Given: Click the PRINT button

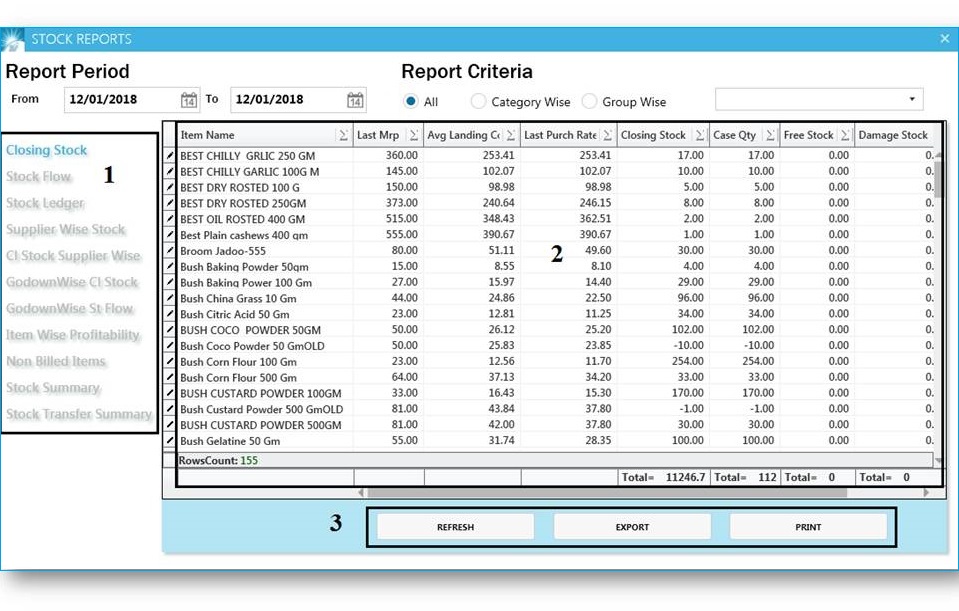Looking at the screenshot, I should point(807,527).
